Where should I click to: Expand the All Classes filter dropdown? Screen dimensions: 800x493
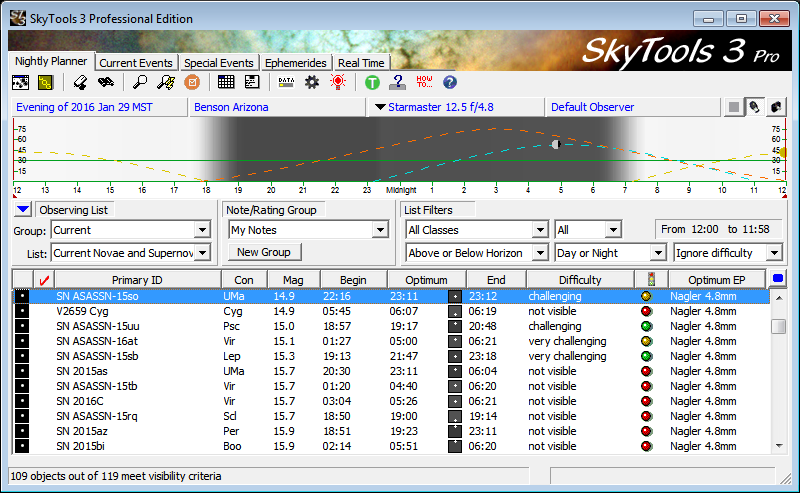pyautogui.click(x=541, y=230)
